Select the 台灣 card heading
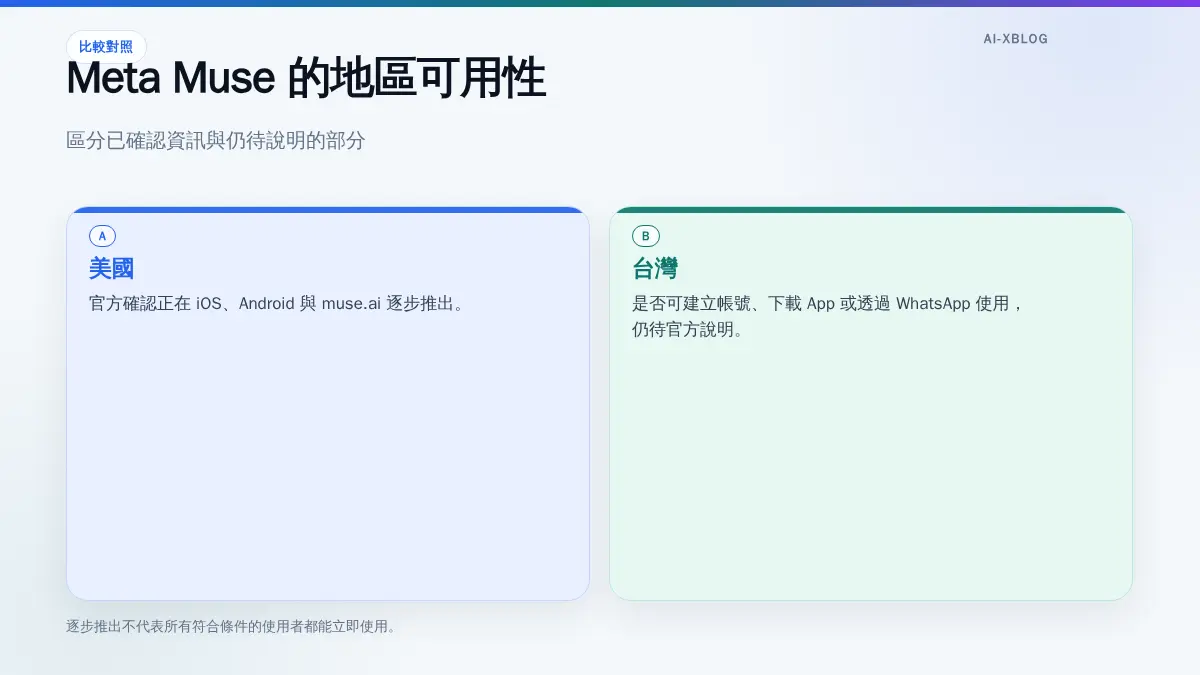Viewport: 1200px width, 675px height. pyautogui.click(x=655, y=268)
